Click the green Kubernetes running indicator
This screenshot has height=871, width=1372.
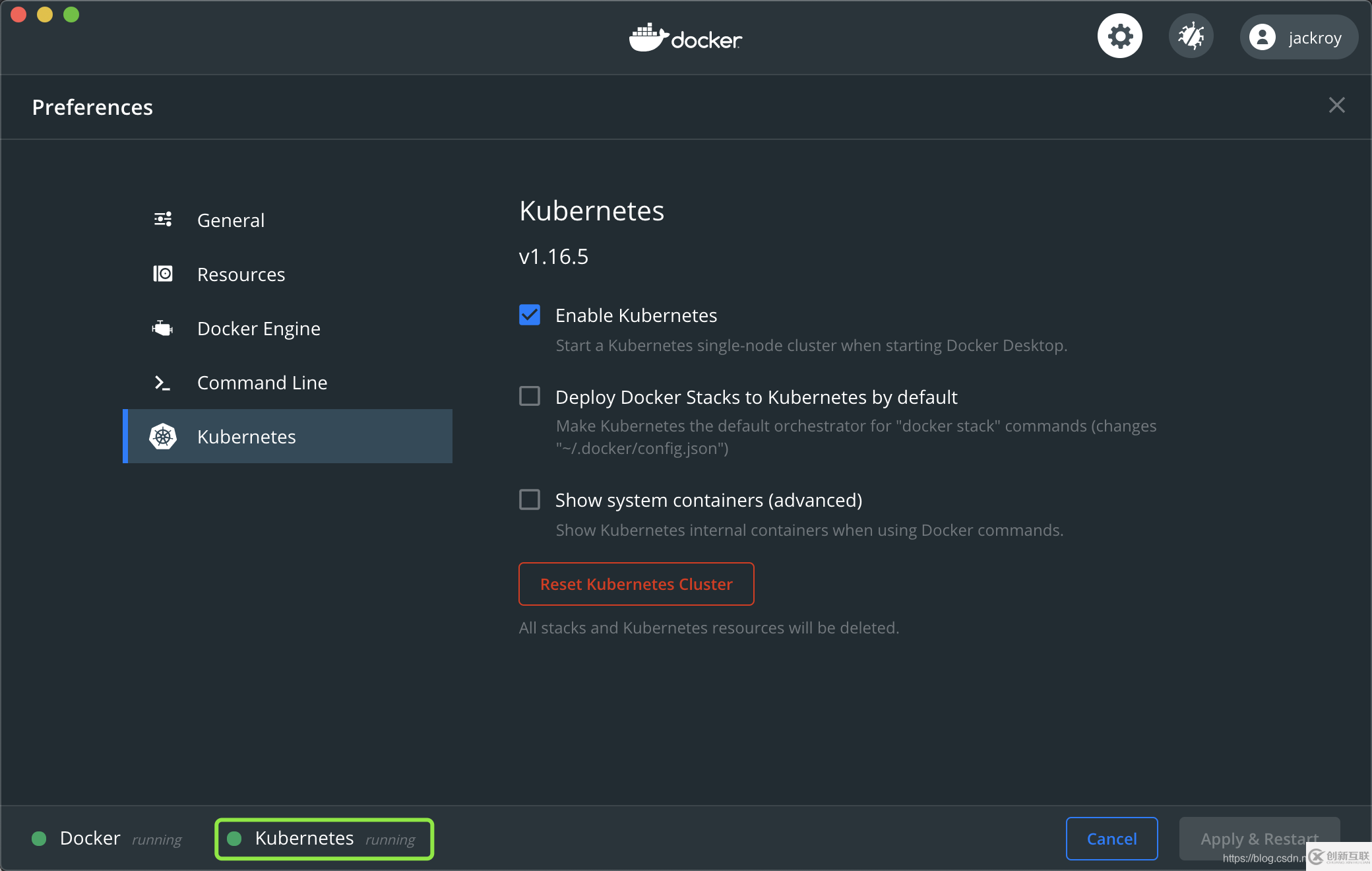(235, 838)
